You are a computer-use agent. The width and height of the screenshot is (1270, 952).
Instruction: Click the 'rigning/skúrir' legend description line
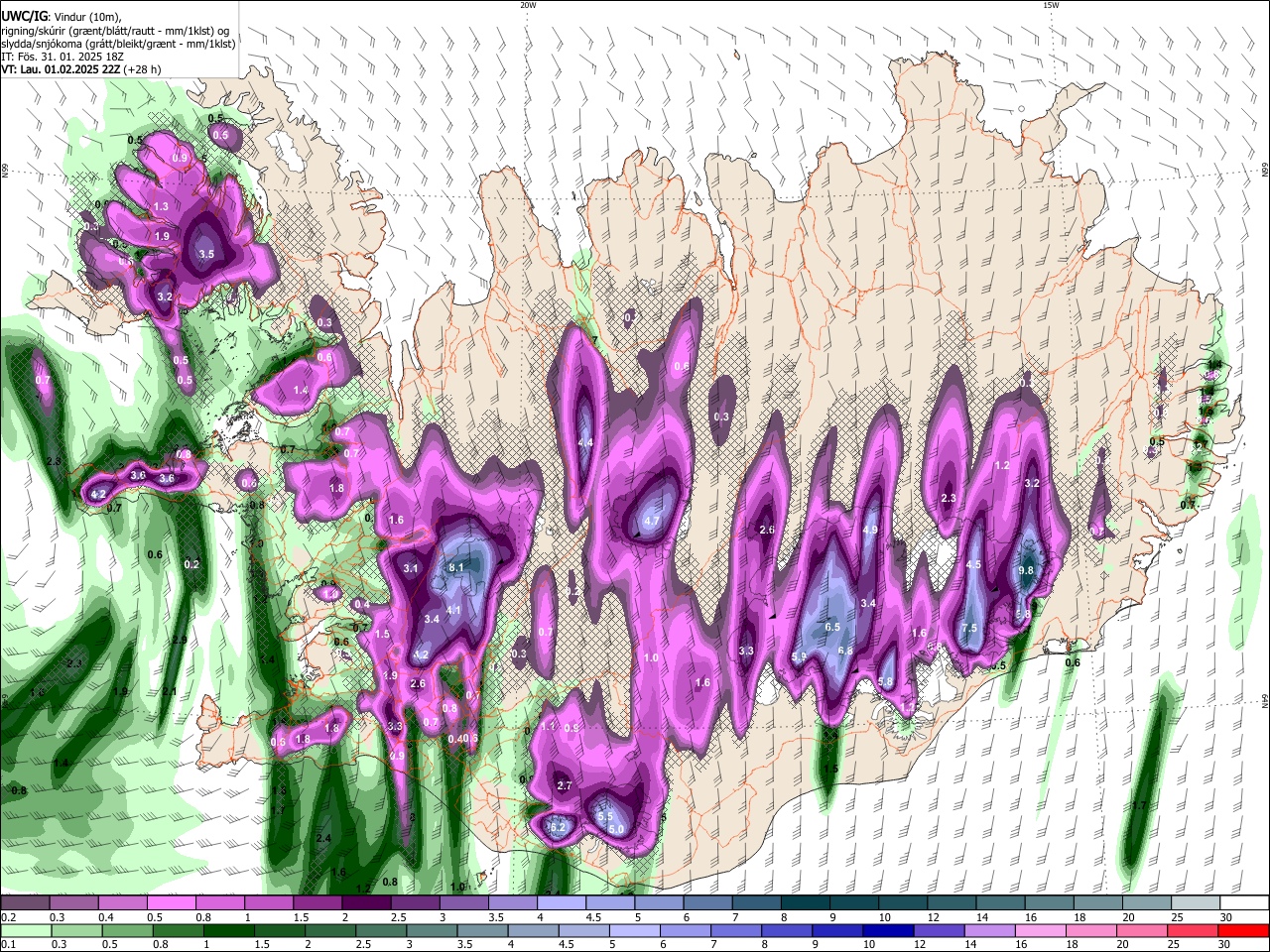click(x=115, y=30)
